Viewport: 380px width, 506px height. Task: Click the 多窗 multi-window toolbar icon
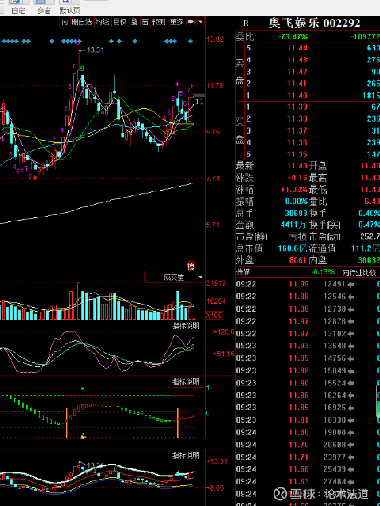[44, 7]
